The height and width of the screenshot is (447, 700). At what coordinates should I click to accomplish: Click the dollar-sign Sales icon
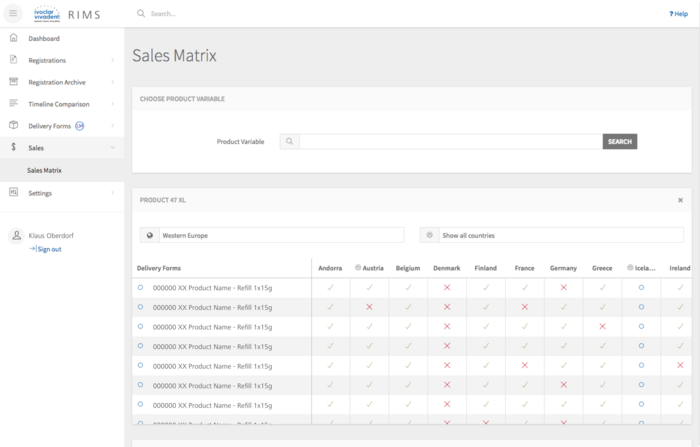(x=14, y=148)
